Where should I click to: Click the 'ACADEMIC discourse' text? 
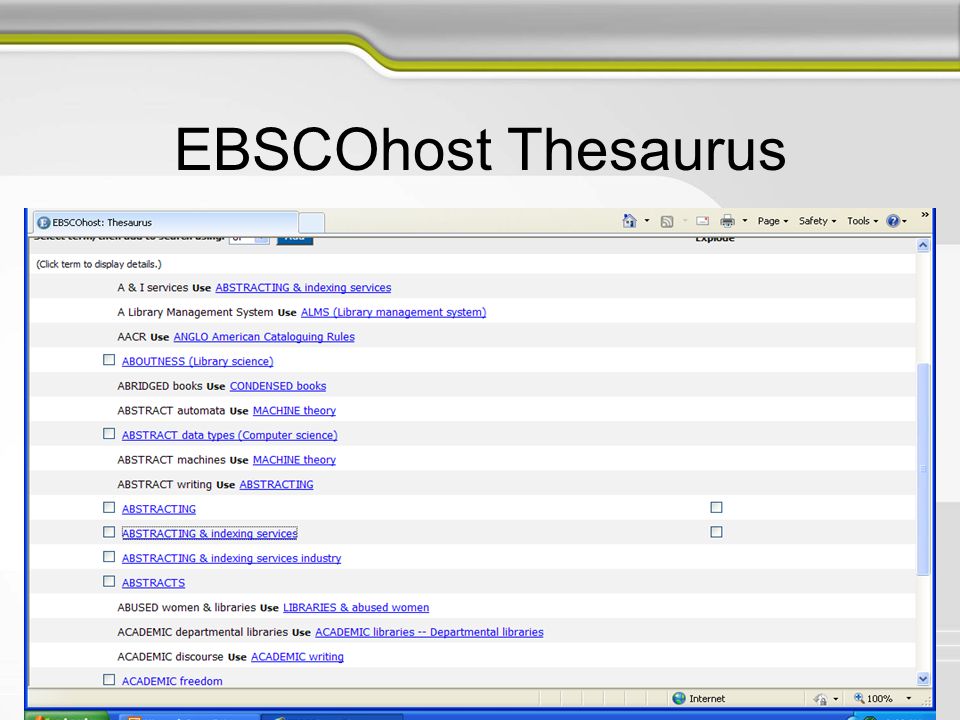pyautogui.click(x=170, y=657)
